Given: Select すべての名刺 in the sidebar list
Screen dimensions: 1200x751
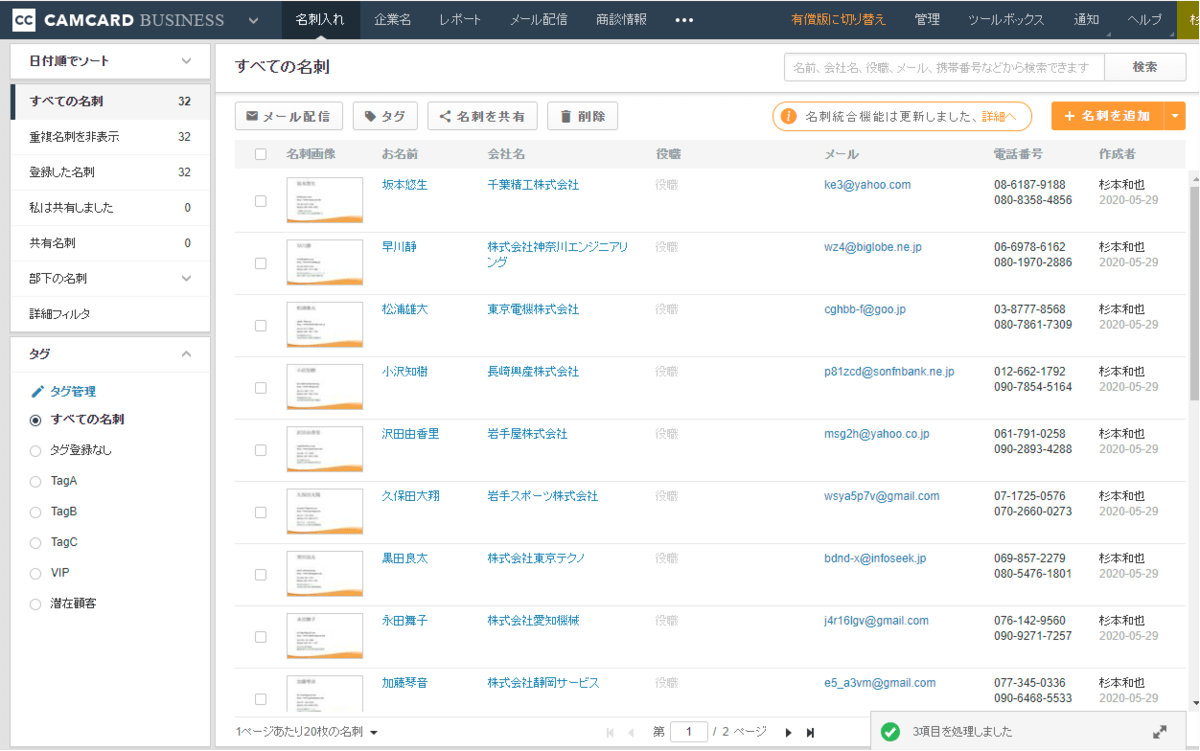Looking at the screenshot, I should pos(110,101).
